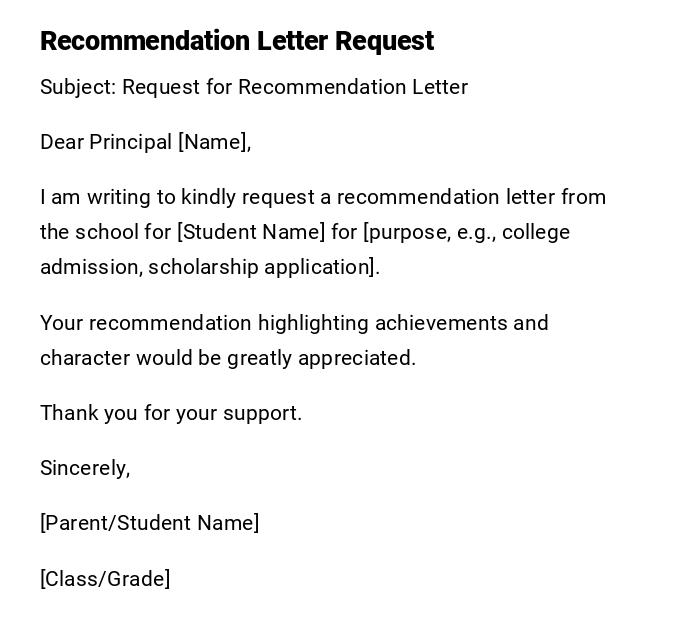
Task: Click "Request for Recommendation Letter" subject text
Action: [x=295, y=87]
